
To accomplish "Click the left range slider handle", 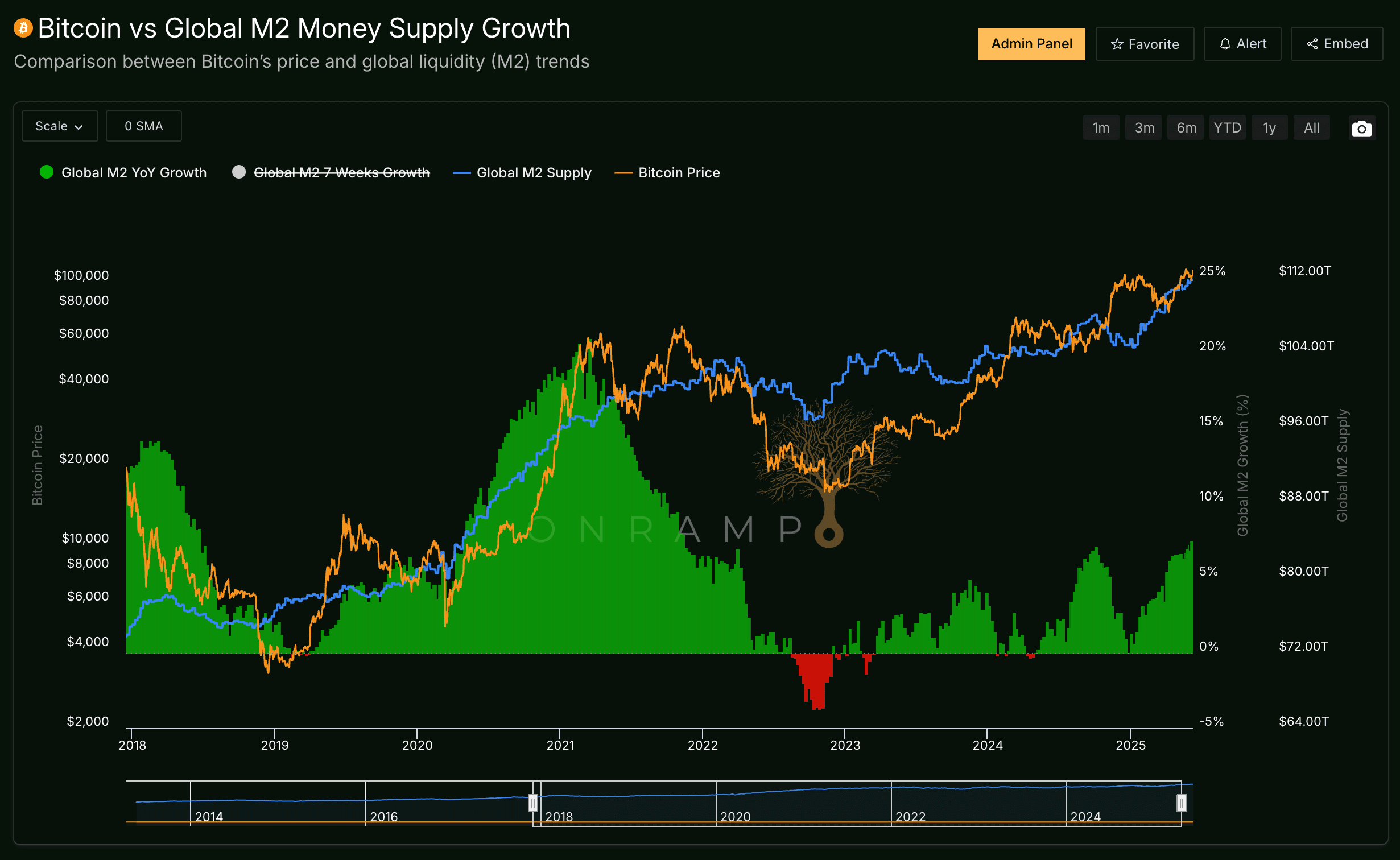I will point(533,803).
